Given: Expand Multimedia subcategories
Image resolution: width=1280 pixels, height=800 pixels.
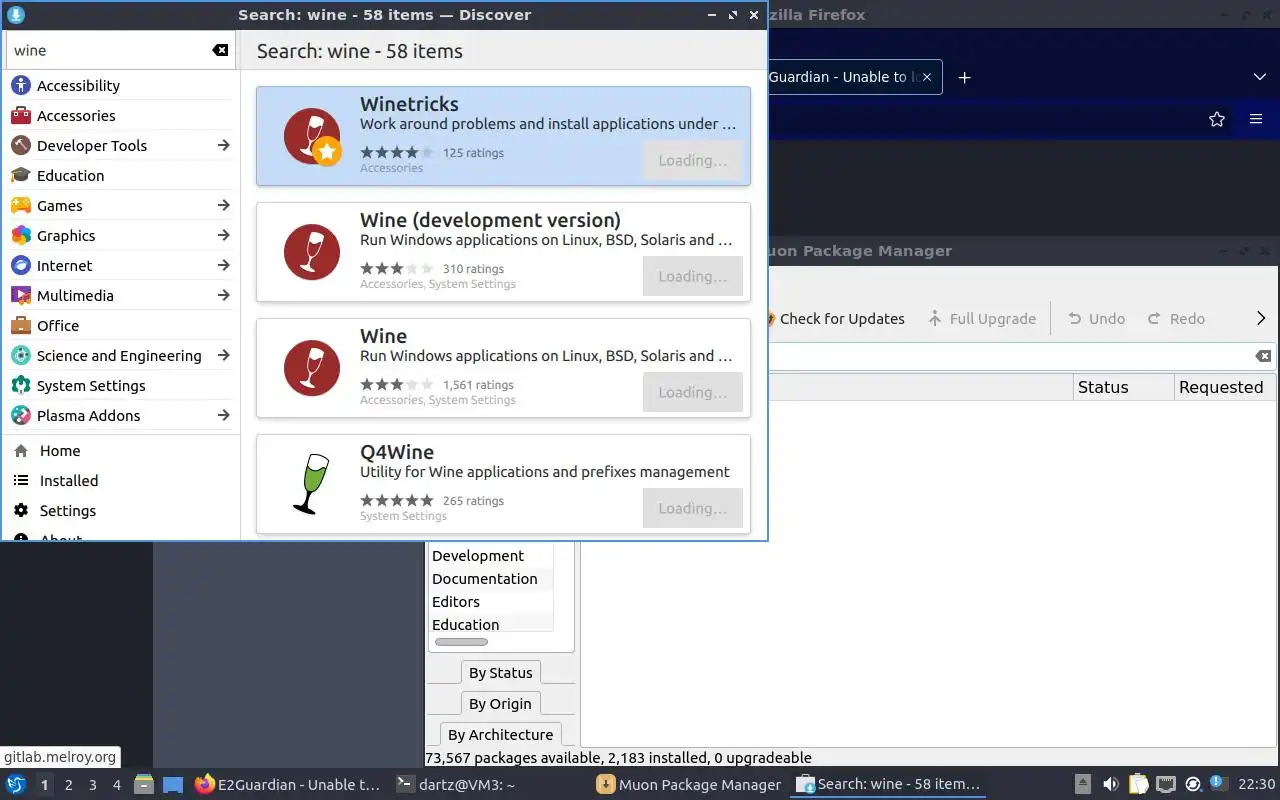Looking at the screenshot, I should coord(223,295).
